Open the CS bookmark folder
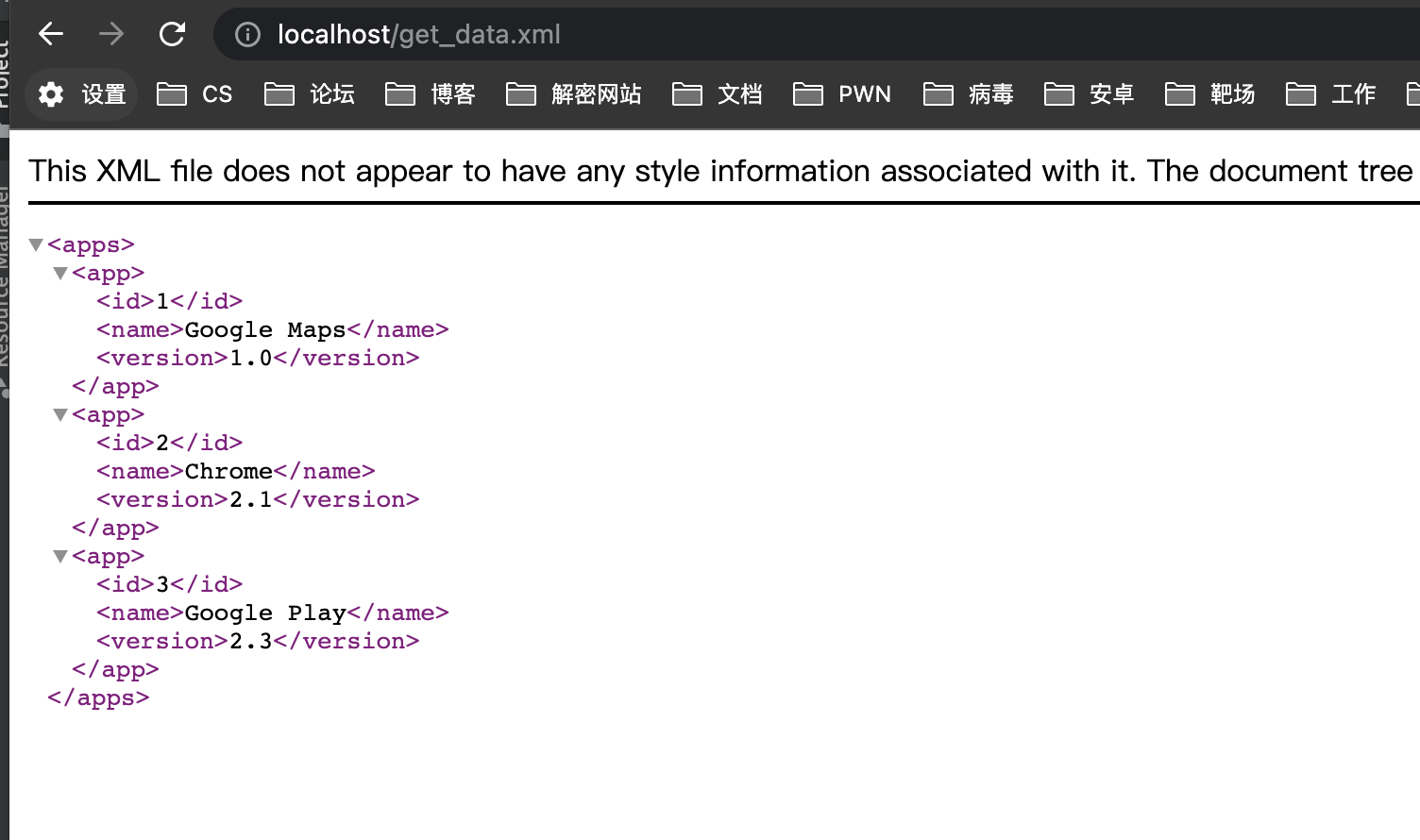 pos(194,94)
